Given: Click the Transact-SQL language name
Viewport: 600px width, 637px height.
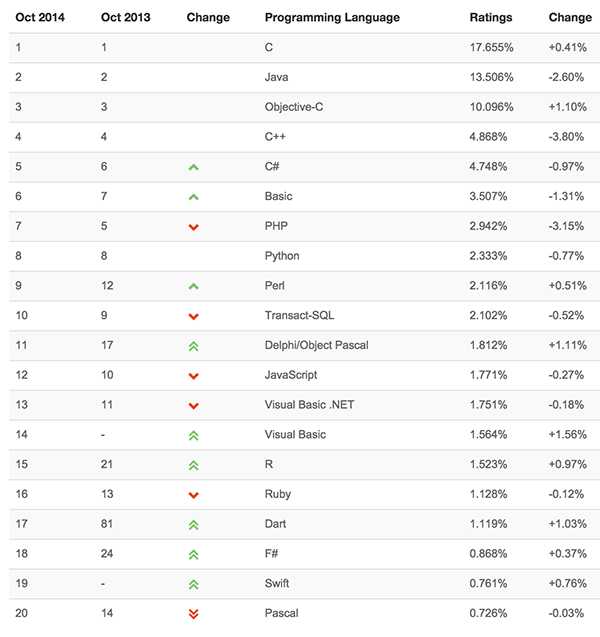Looking at the screenshot, I should [x=299, y=316].
